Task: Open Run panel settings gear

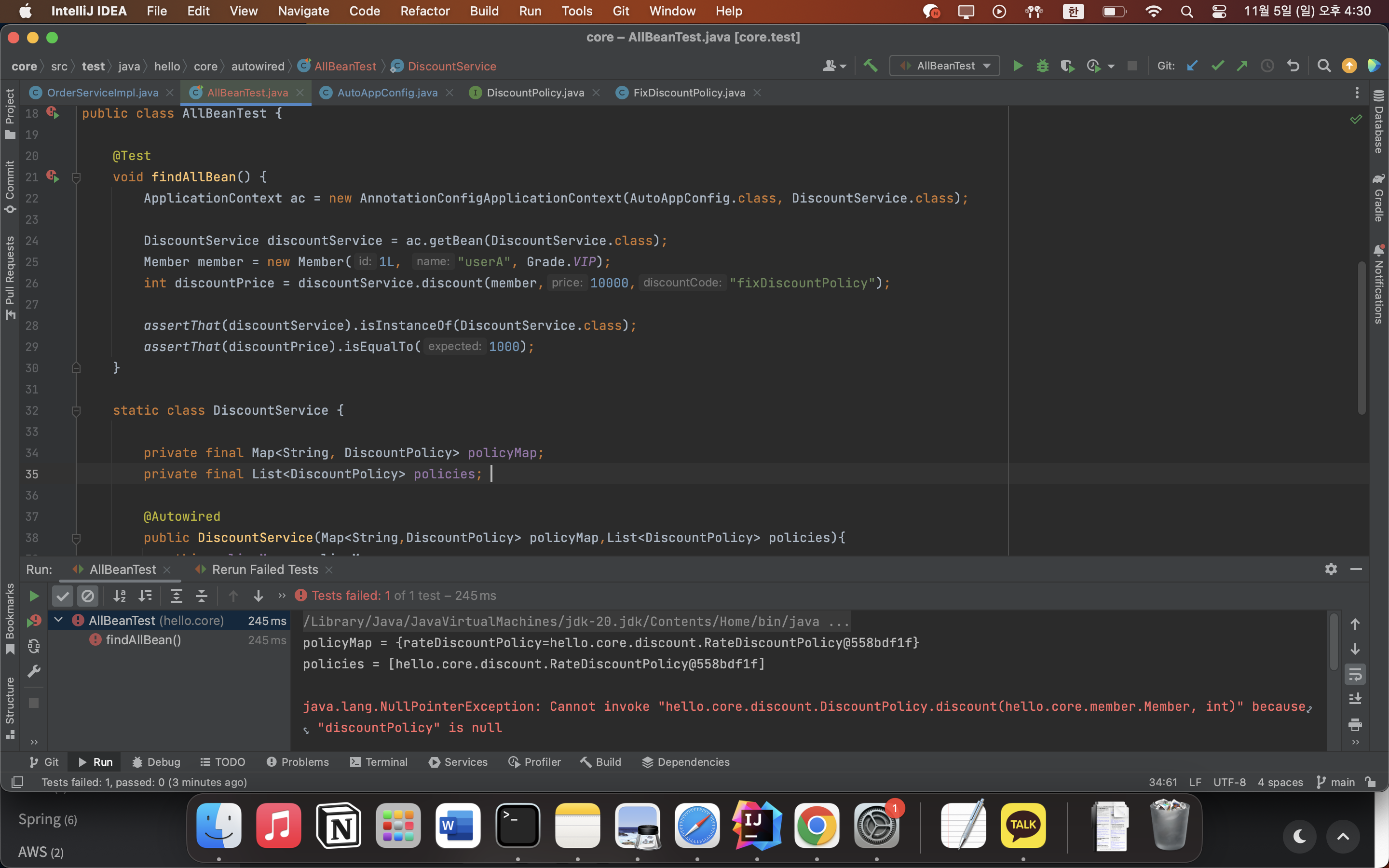Action: click(1331, 569)
